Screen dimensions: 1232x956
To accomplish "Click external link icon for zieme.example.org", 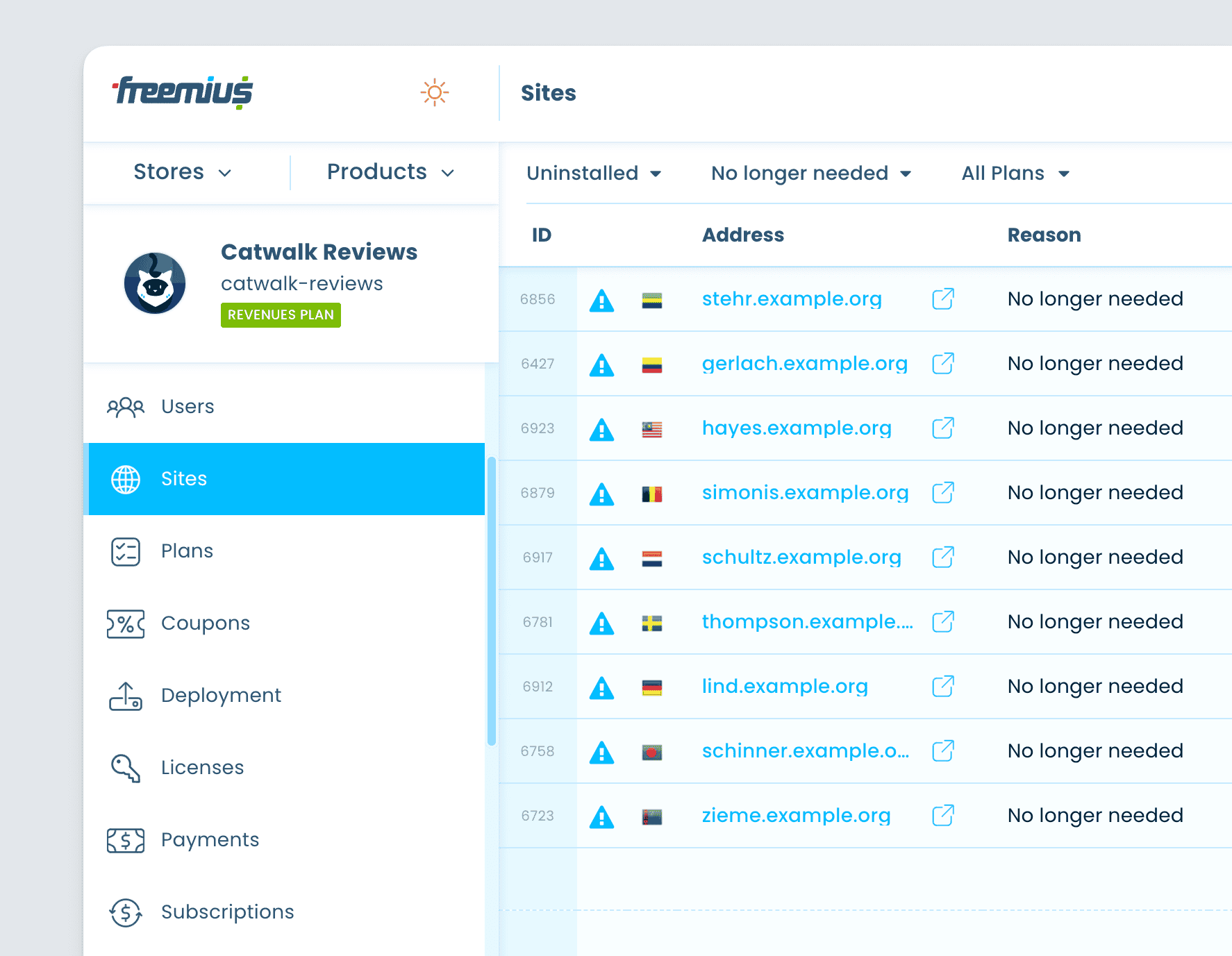I will pyautogui.click(x=943, y=815).
